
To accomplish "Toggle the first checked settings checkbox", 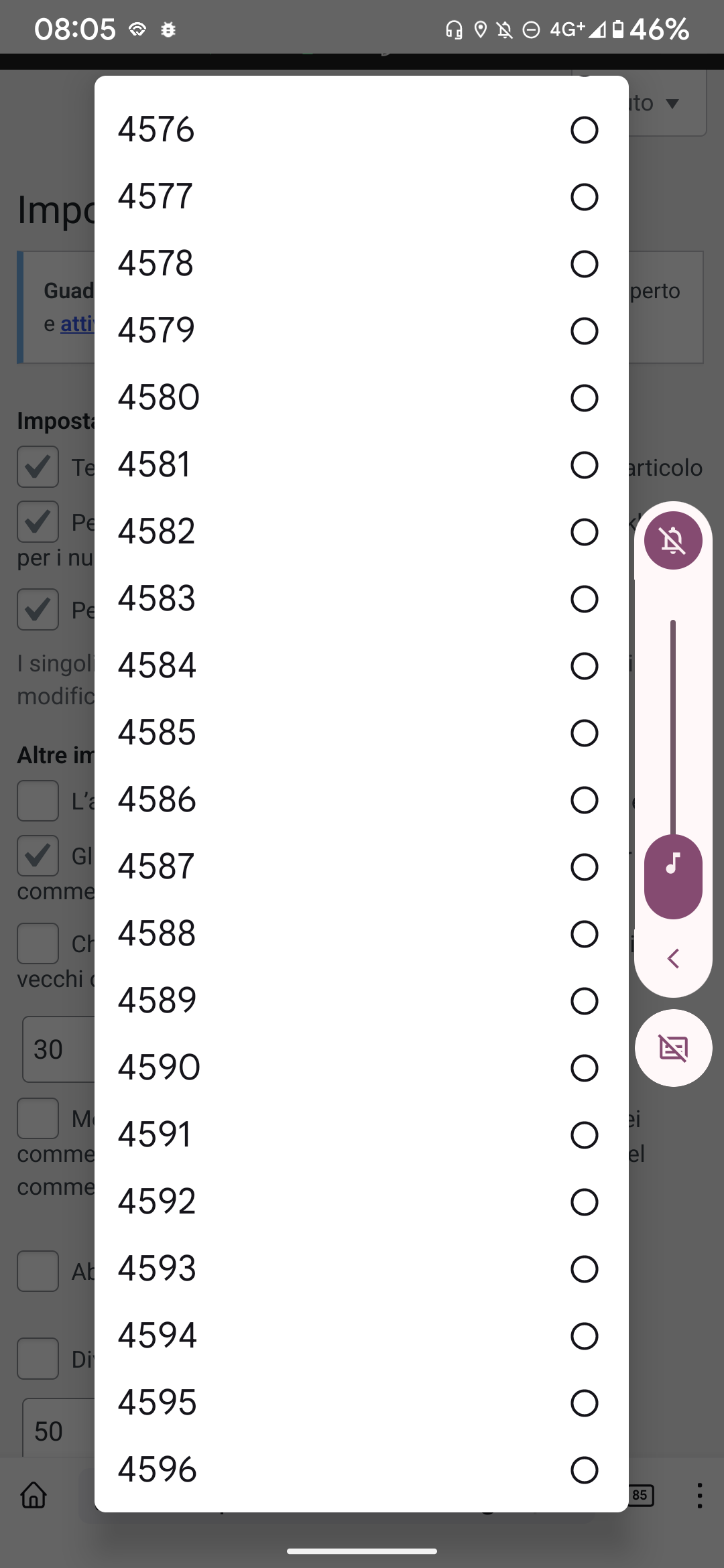I will point(38,466).
